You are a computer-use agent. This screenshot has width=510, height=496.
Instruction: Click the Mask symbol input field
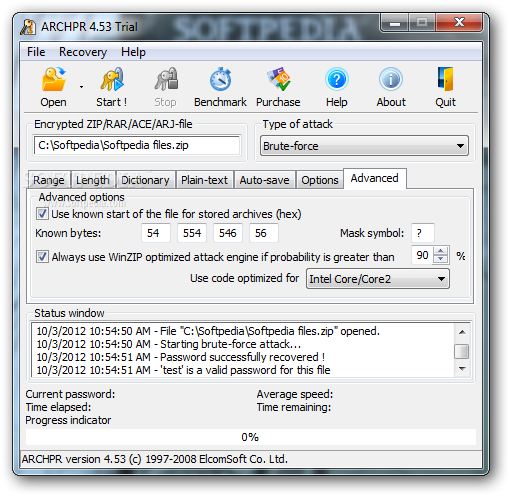pyautogui.click(x=423, y=233)
